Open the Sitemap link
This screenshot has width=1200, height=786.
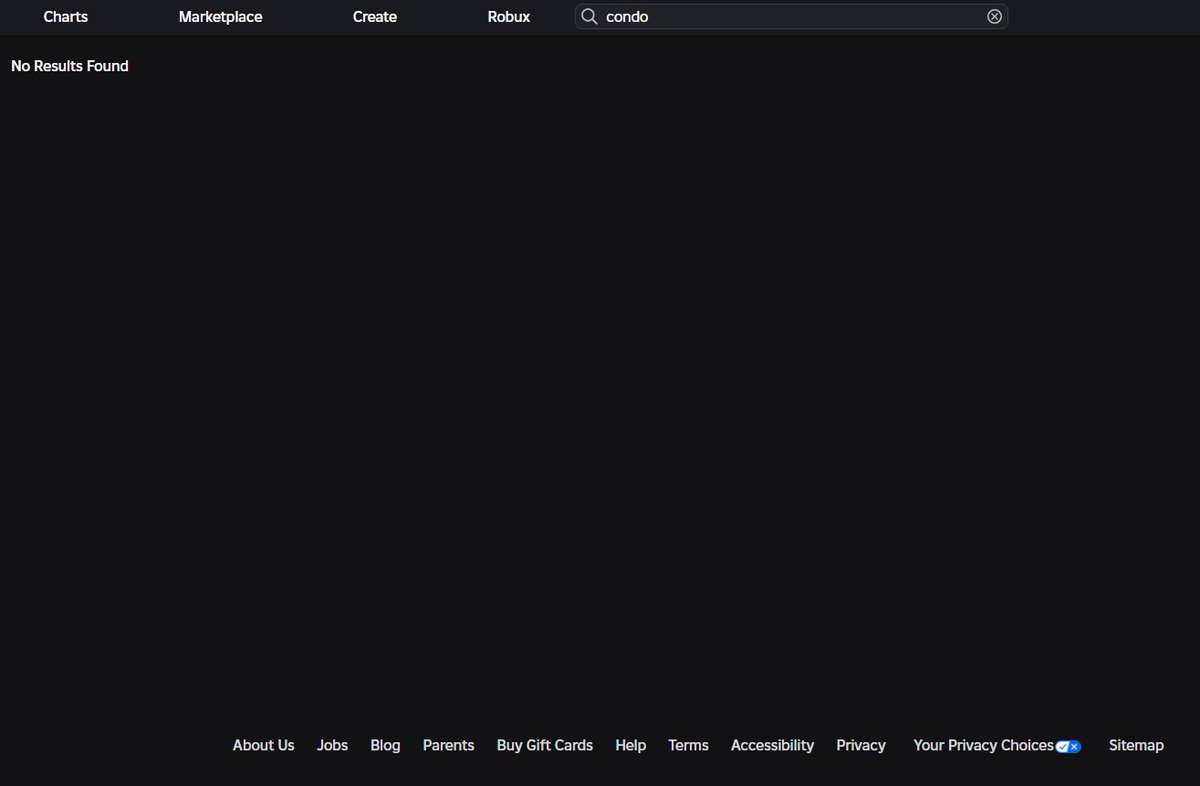point(1136,745)
